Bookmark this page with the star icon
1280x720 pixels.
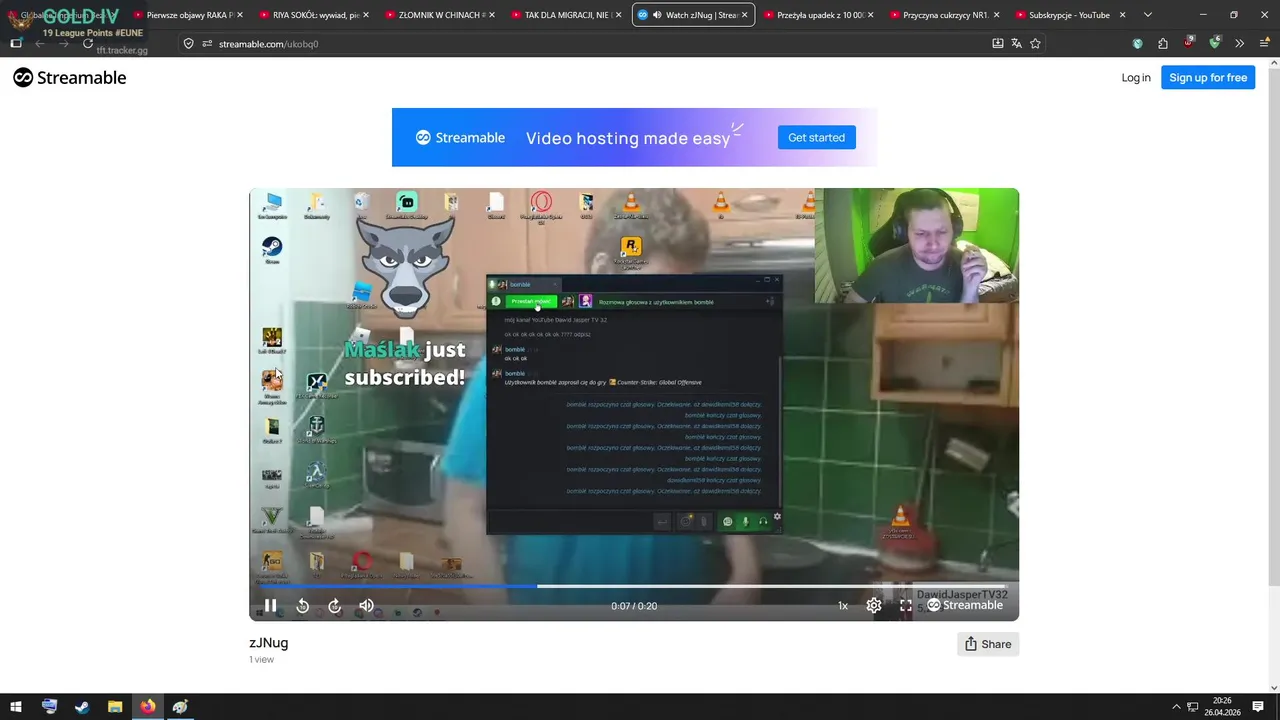coord(1035,44)
